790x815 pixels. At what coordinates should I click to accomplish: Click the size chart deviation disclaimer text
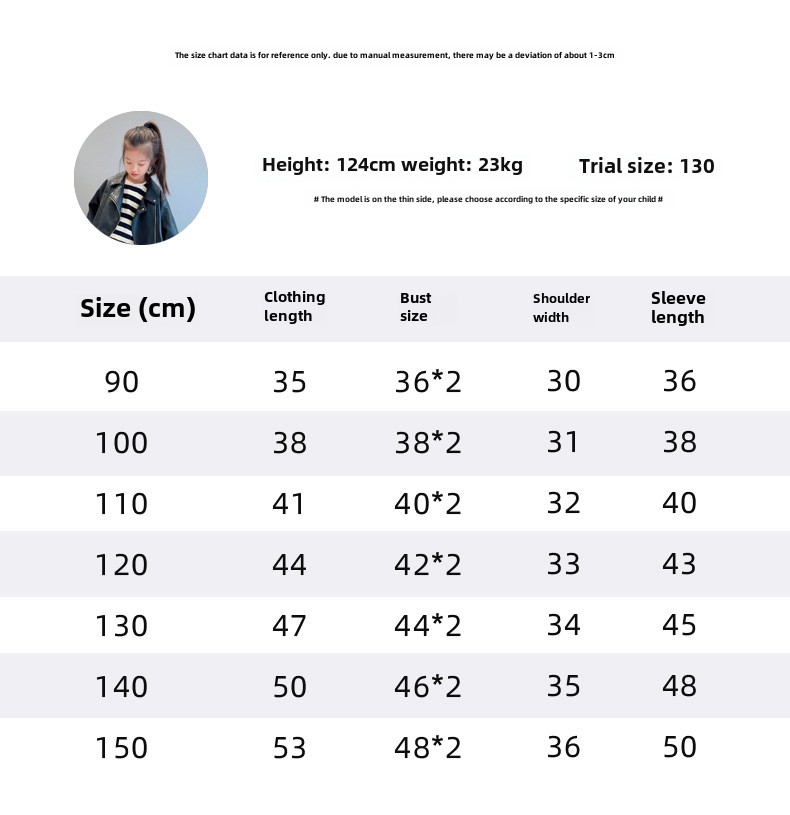(x=394, y=55)
